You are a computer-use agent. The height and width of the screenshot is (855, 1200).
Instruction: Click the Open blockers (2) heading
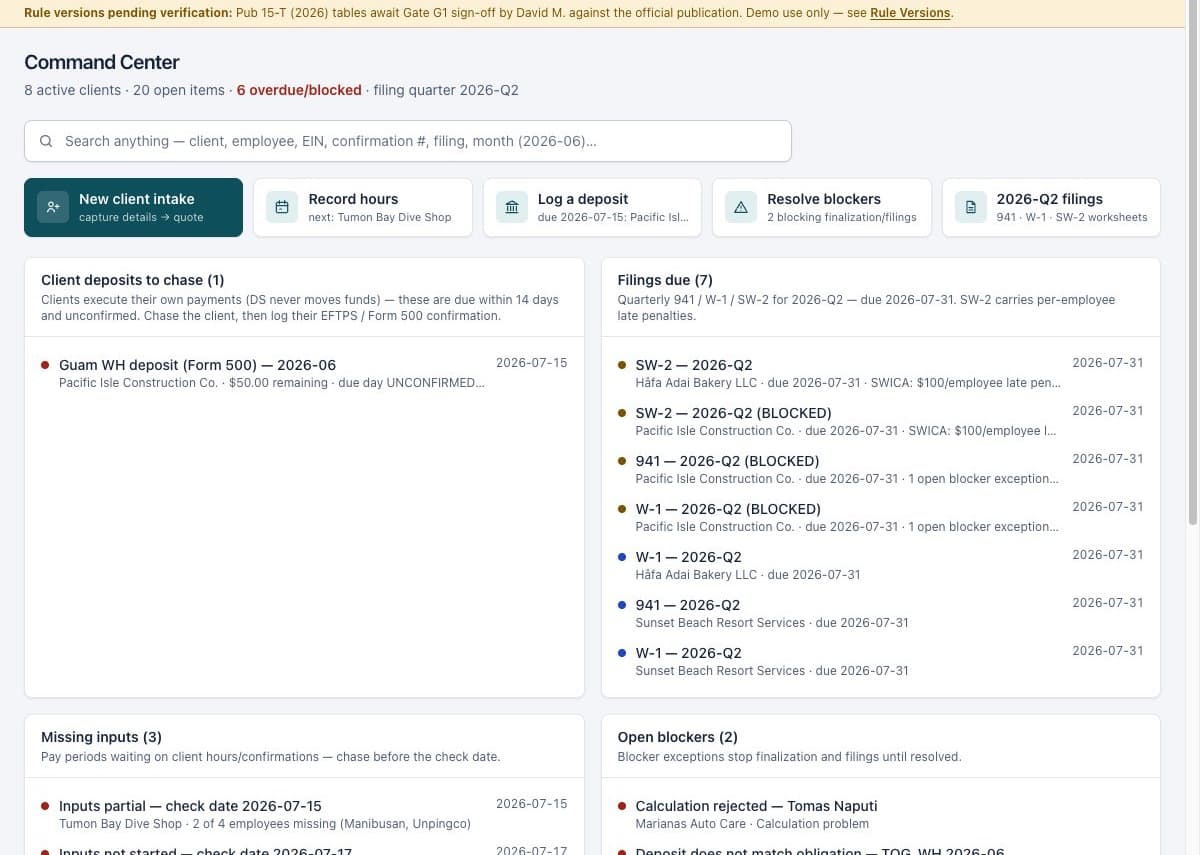tap(677, 737)
